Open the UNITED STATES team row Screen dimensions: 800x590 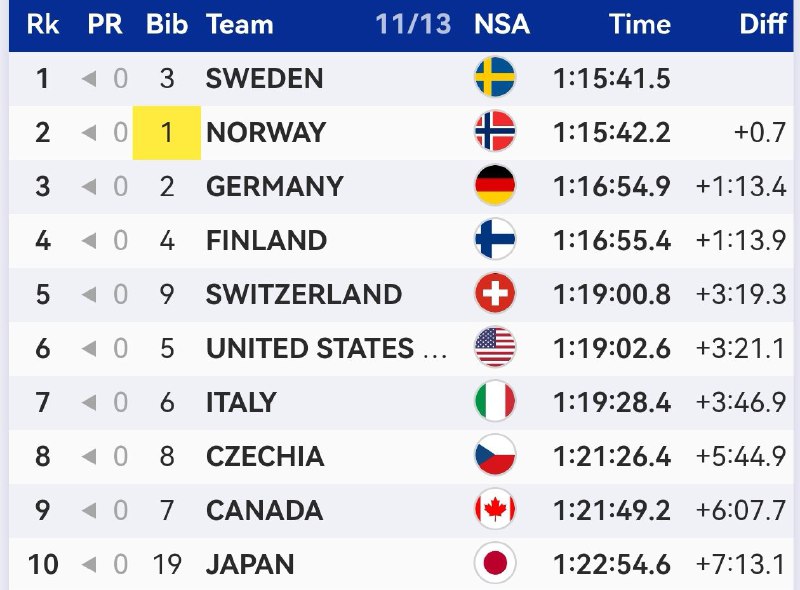[401, 349]
